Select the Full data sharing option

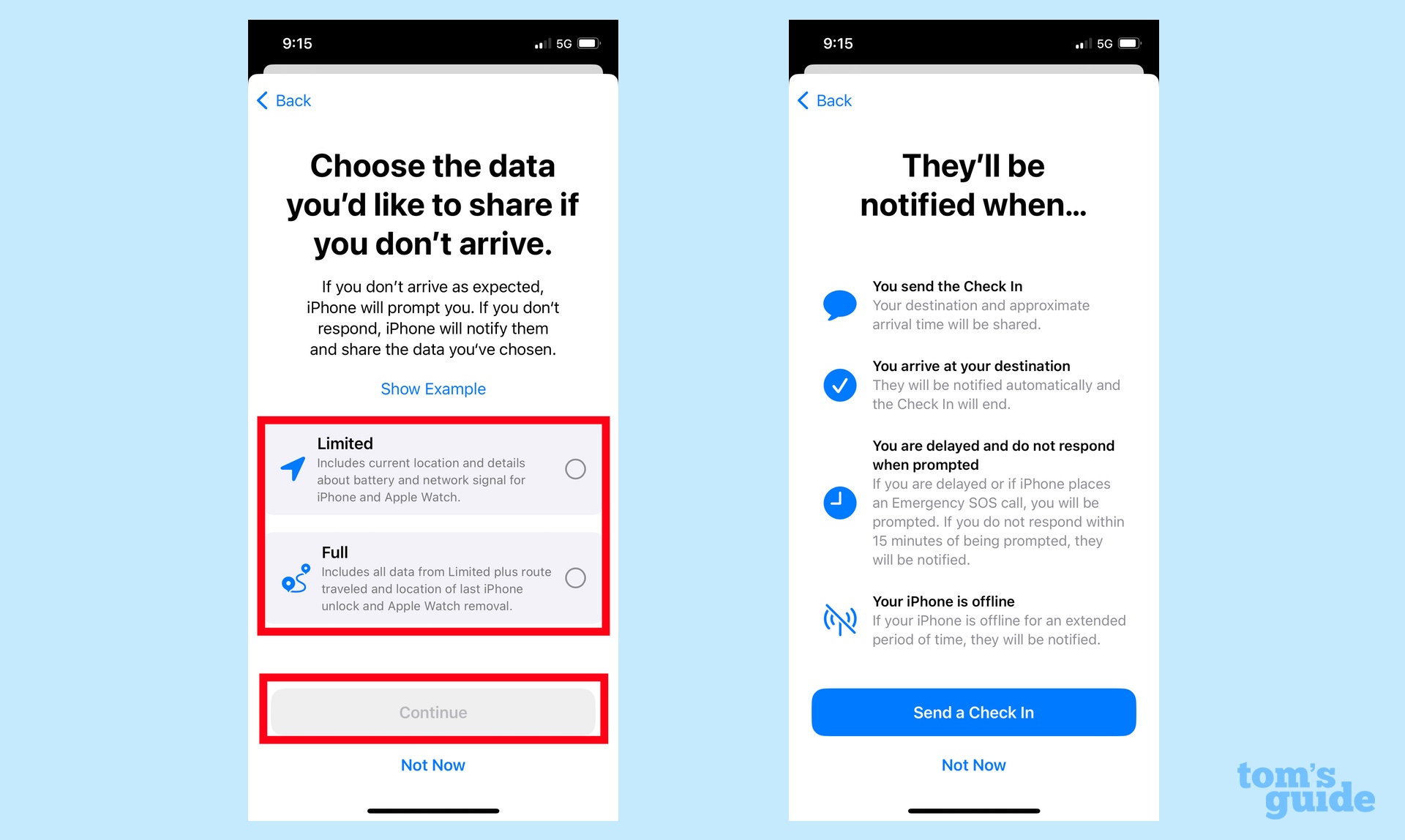point(577,578)
